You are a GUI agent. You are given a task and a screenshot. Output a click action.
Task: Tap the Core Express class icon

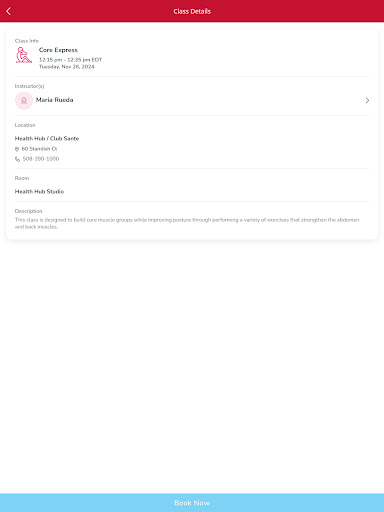coord(24,55)
